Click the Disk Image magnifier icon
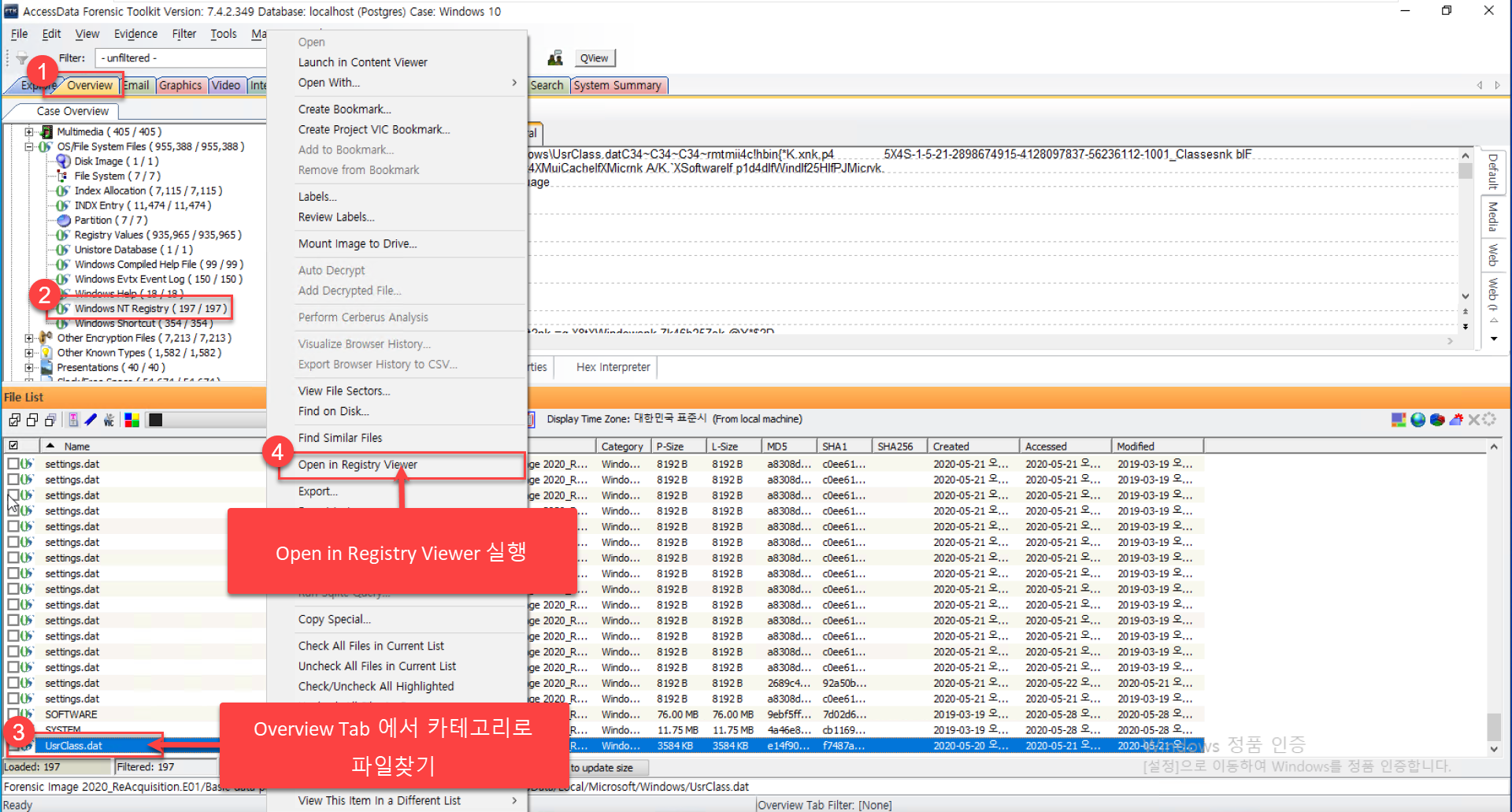 pos(63,161)
